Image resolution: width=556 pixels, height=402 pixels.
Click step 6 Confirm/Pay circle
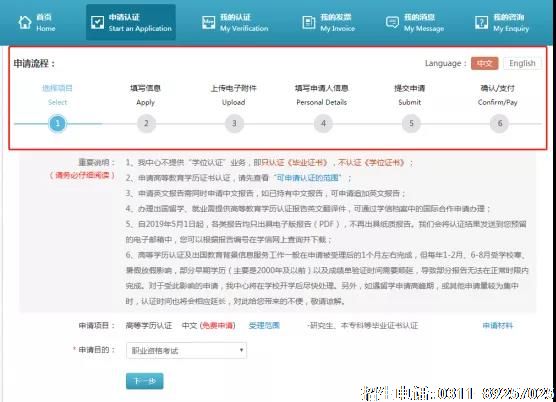[499, 123]
